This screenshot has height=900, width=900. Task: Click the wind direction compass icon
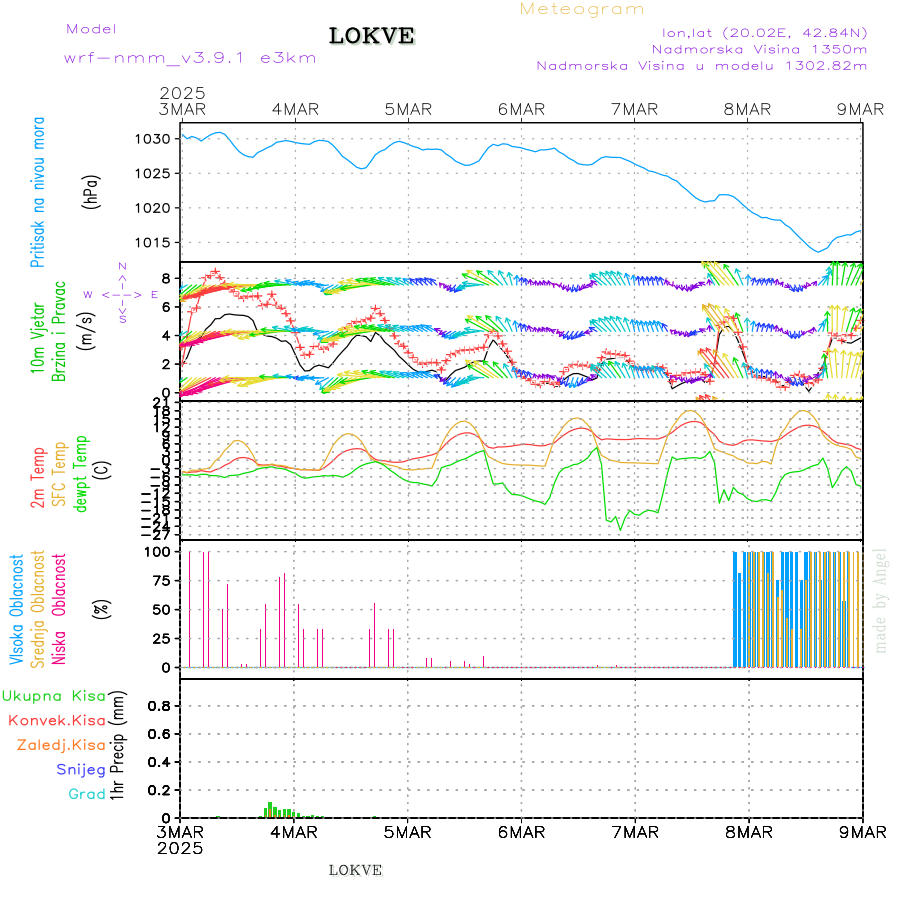(121, 294)
